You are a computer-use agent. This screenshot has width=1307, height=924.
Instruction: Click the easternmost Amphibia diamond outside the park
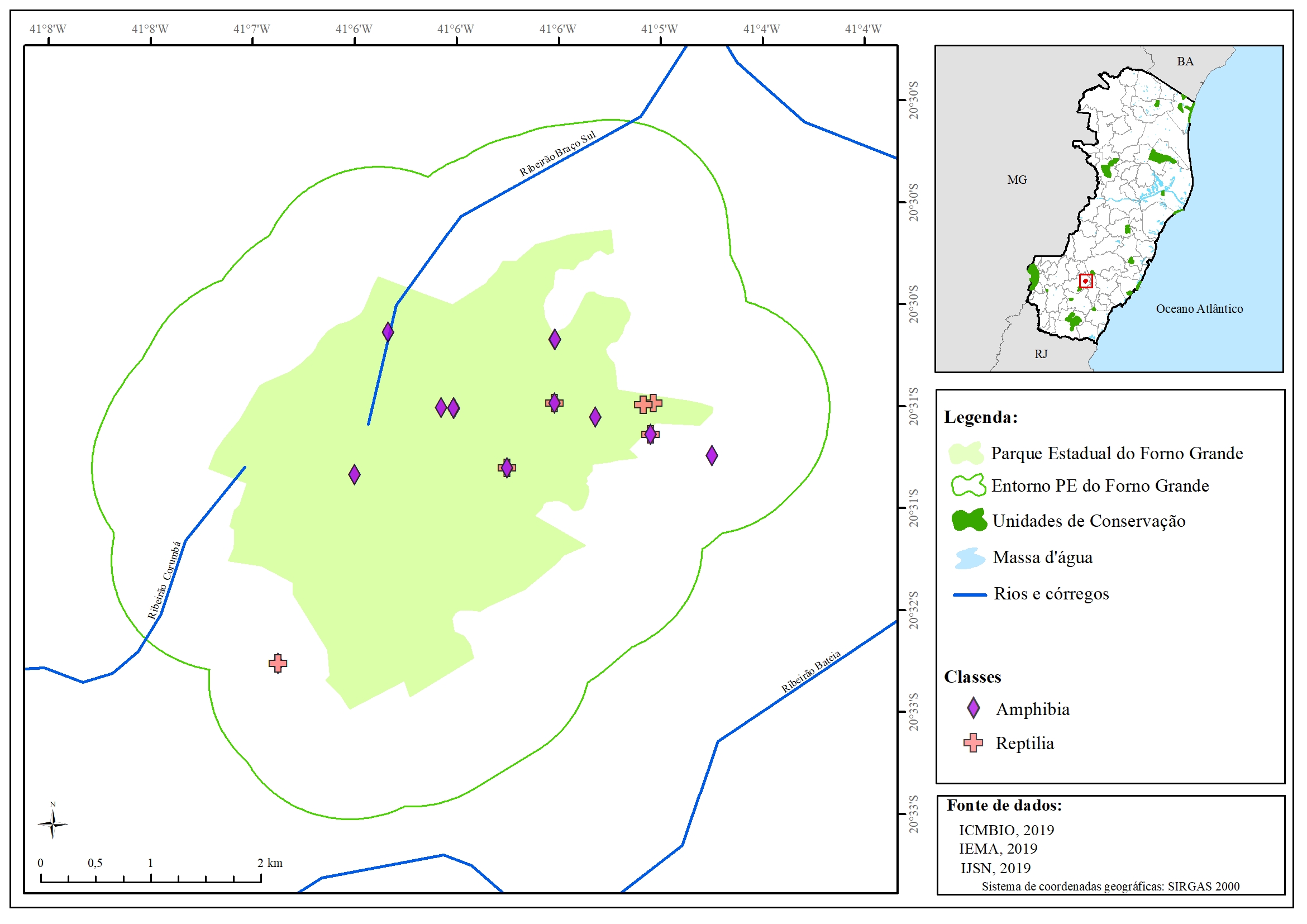pyautogui.click(x=712, y=455)
